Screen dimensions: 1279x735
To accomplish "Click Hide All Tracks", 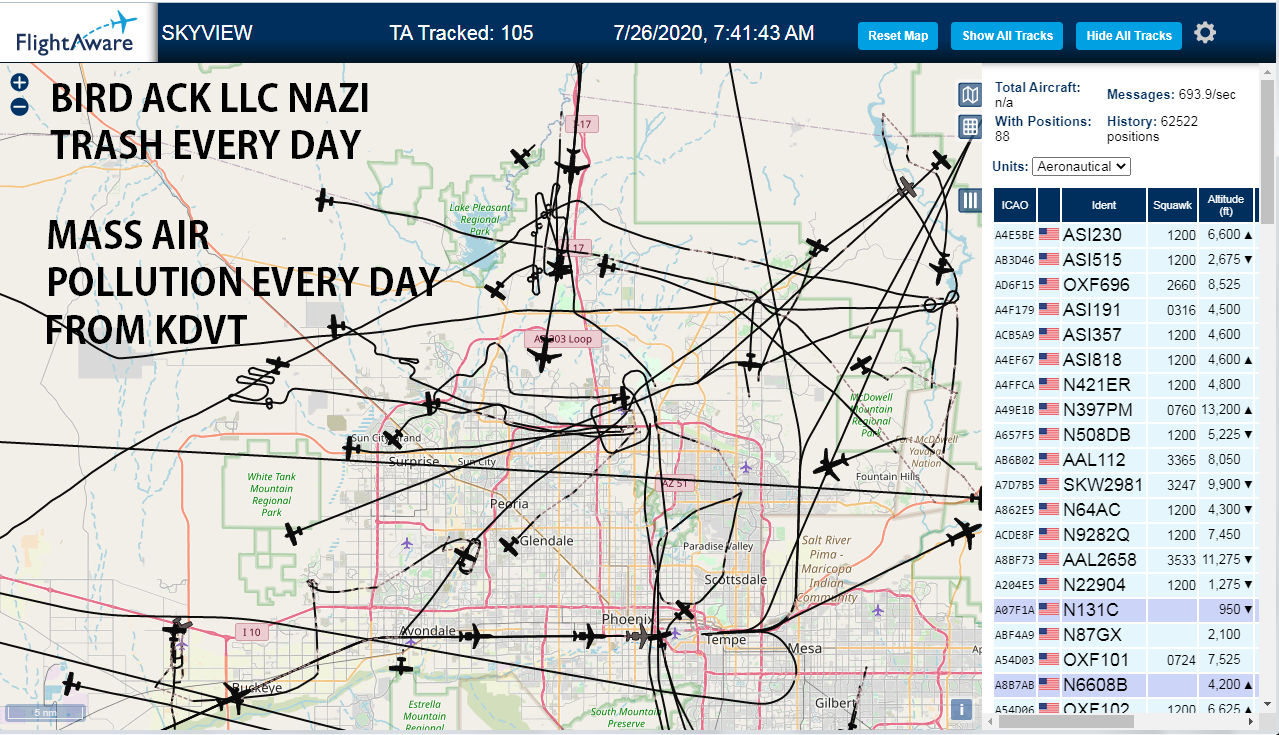I will click(1129, 36).
